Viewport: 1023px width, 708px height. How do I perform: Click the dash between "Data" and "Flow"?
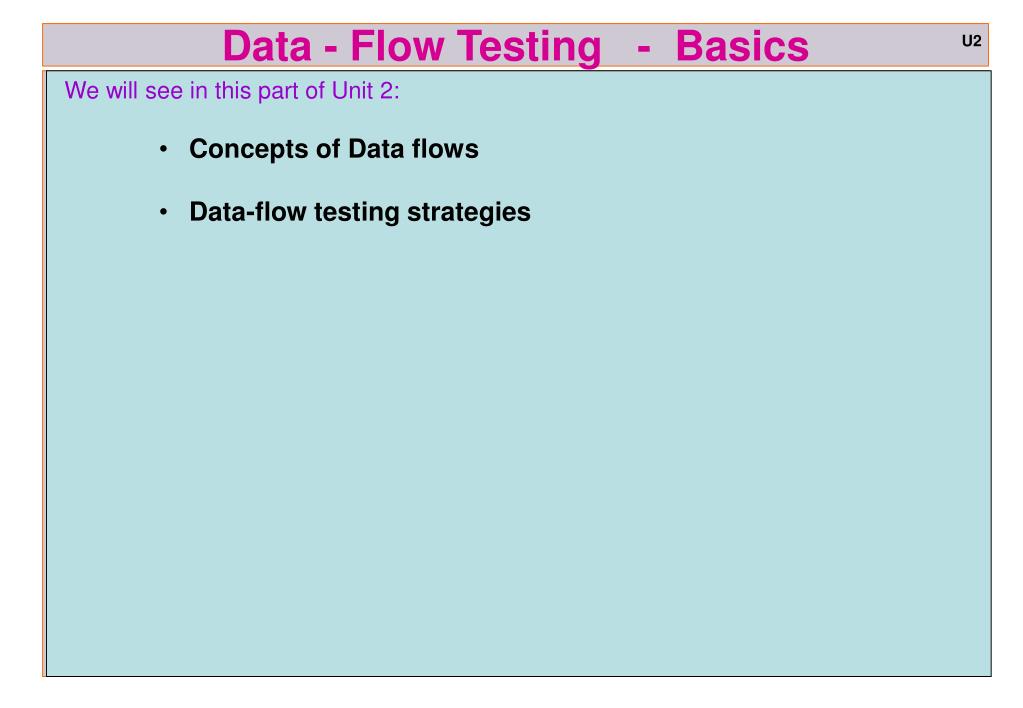click(331, 50)
